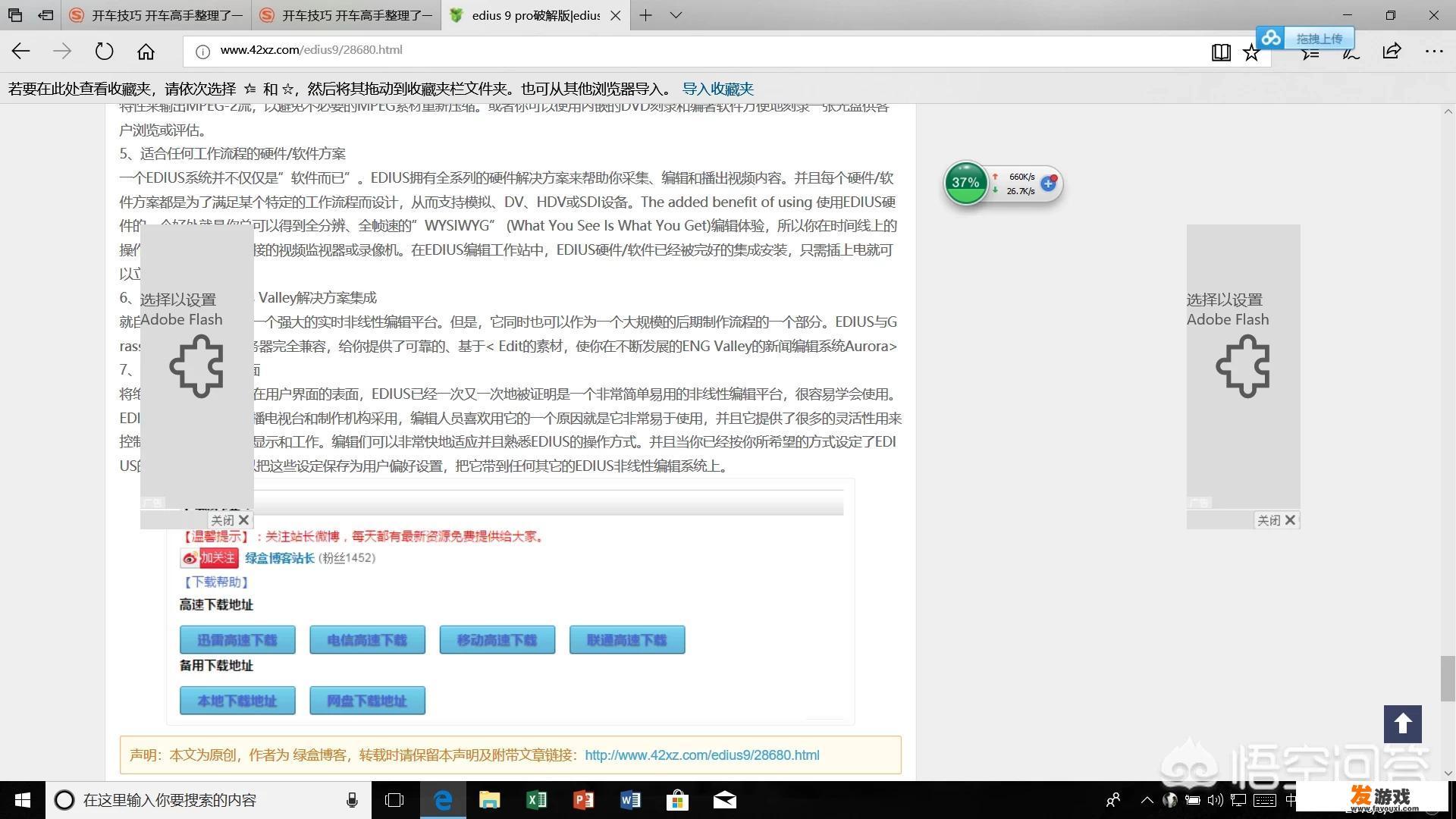This screenshot has width=1456, height=819.
Task: Refresh the current page
Action: pos(104,51)
